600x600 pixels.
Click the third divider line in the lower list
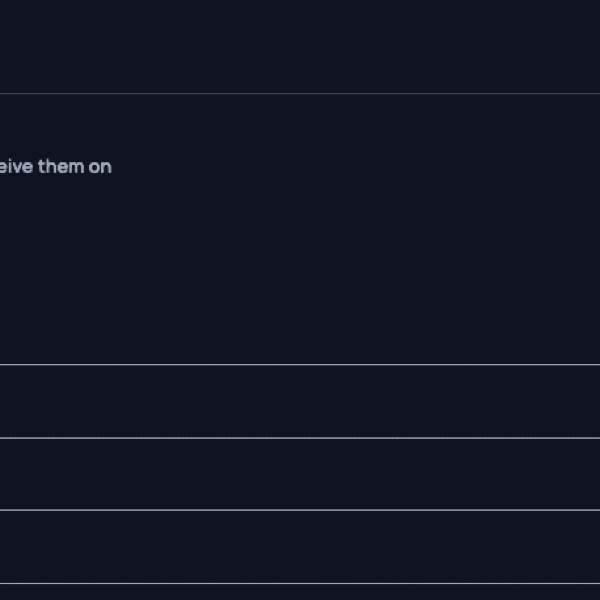300,510
